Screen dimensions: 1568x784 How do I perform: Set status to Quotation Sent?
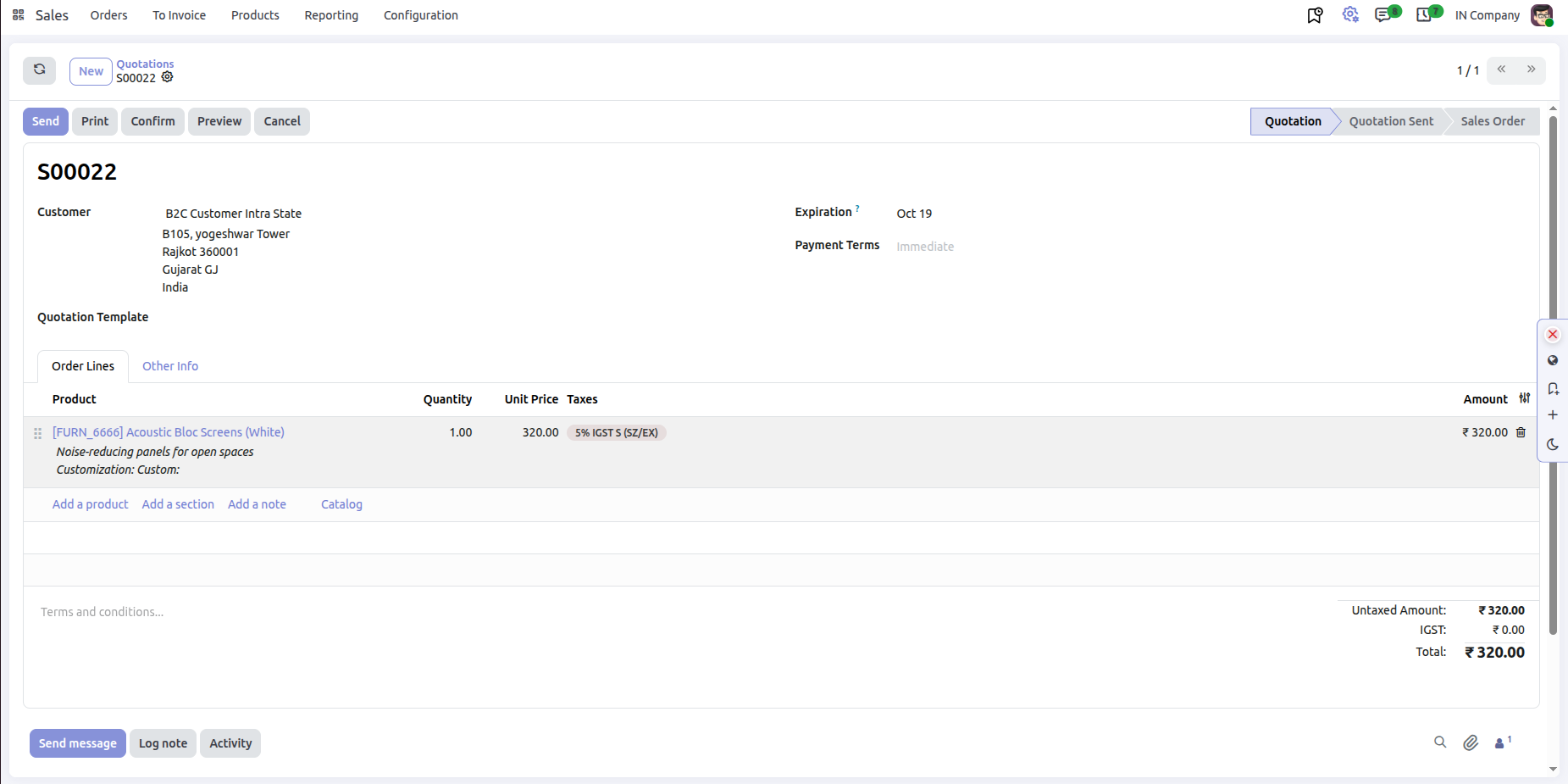(x=1391, y=121)
